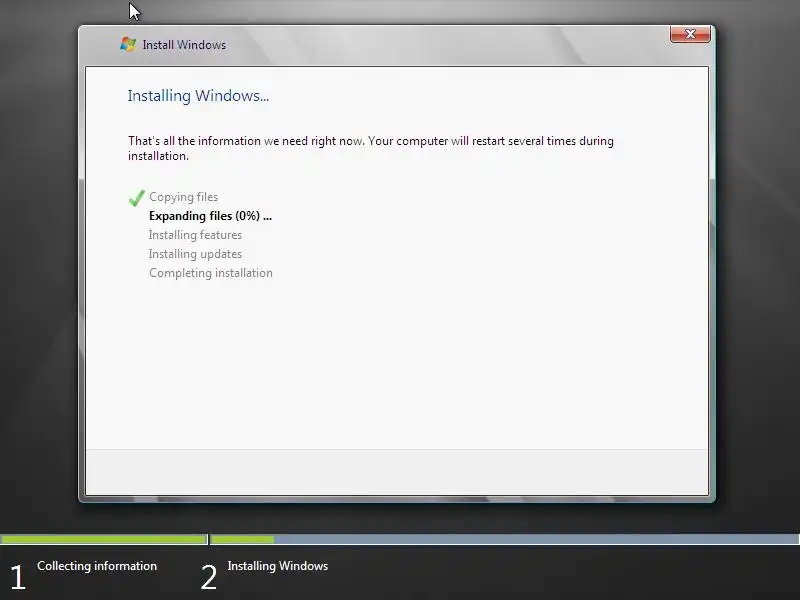
Task: Click the 'Installing Windows' stage label at bottom
Action: [278, 566]
